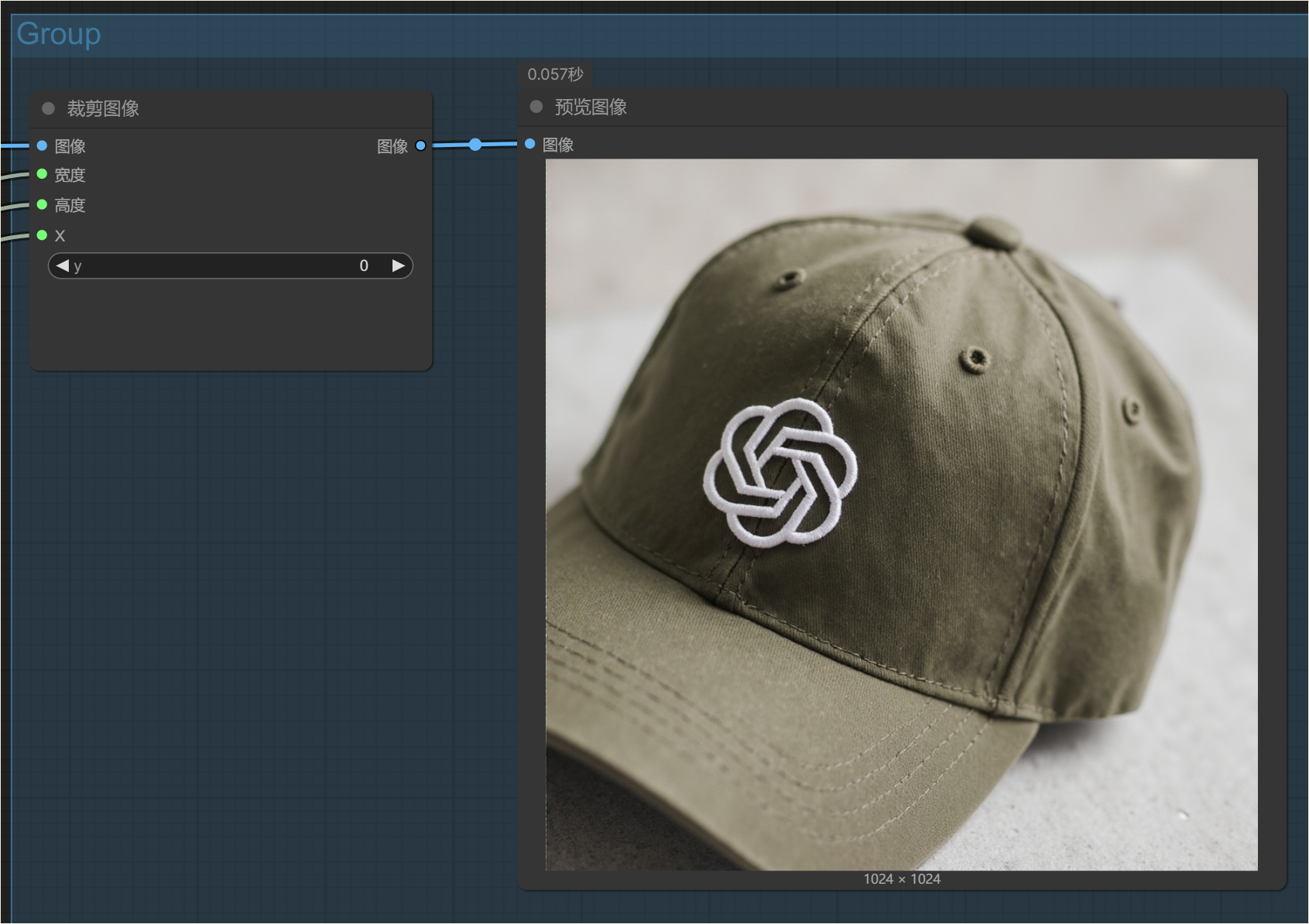Click the 图像 output socket on 裁剪图像 node
The height and width of the screenshot is (924, 1309).
[420, 145]
